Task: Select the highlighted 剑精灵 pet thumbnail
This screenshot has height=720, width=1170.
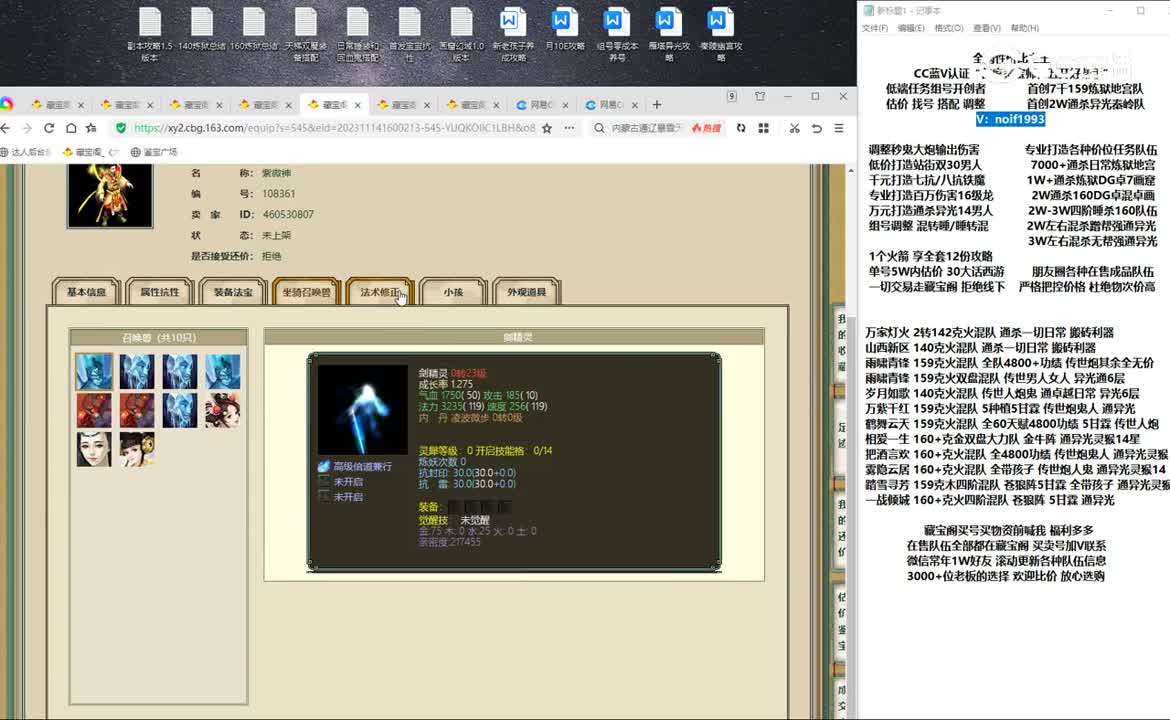Action: point(94,372)
